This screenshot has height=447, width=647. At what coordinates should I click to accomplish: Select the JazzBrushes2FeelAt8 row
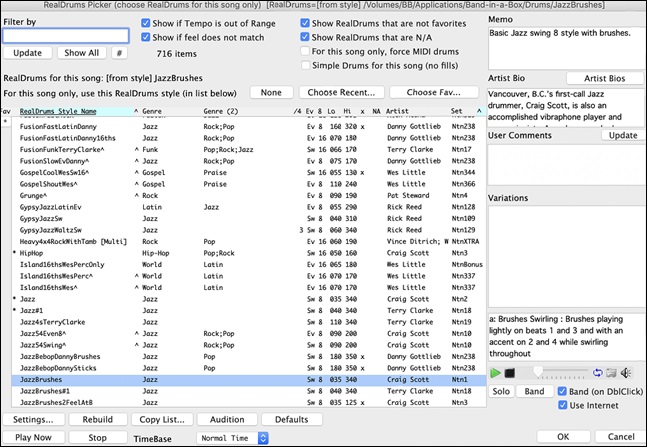249,402
